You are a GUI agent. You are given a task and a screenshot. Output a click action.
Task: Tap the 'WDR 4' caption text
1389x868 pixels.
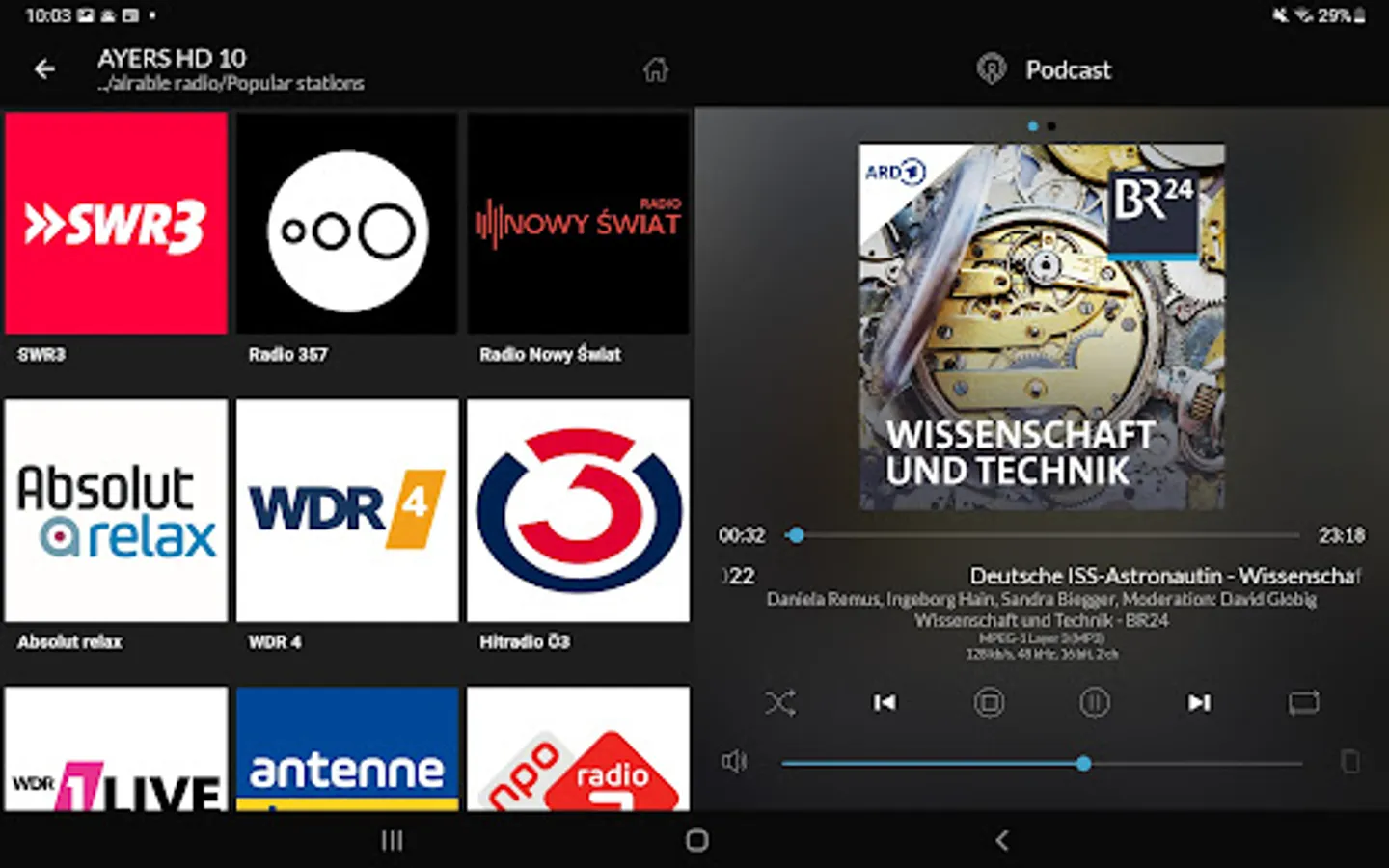point(275,642)
